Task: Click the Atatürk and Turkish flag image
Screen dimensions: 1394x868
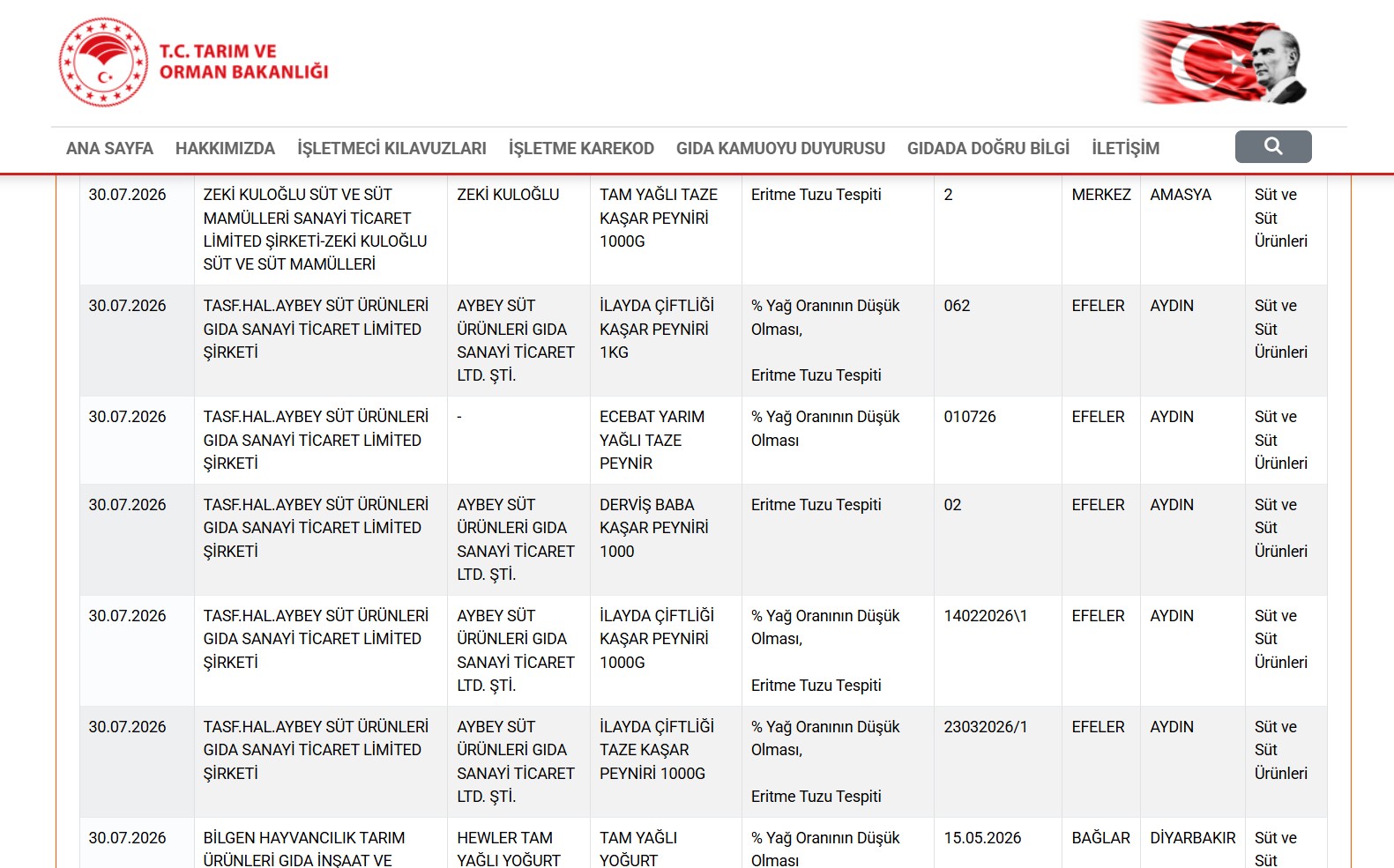Action: (x=1223, y=62)
